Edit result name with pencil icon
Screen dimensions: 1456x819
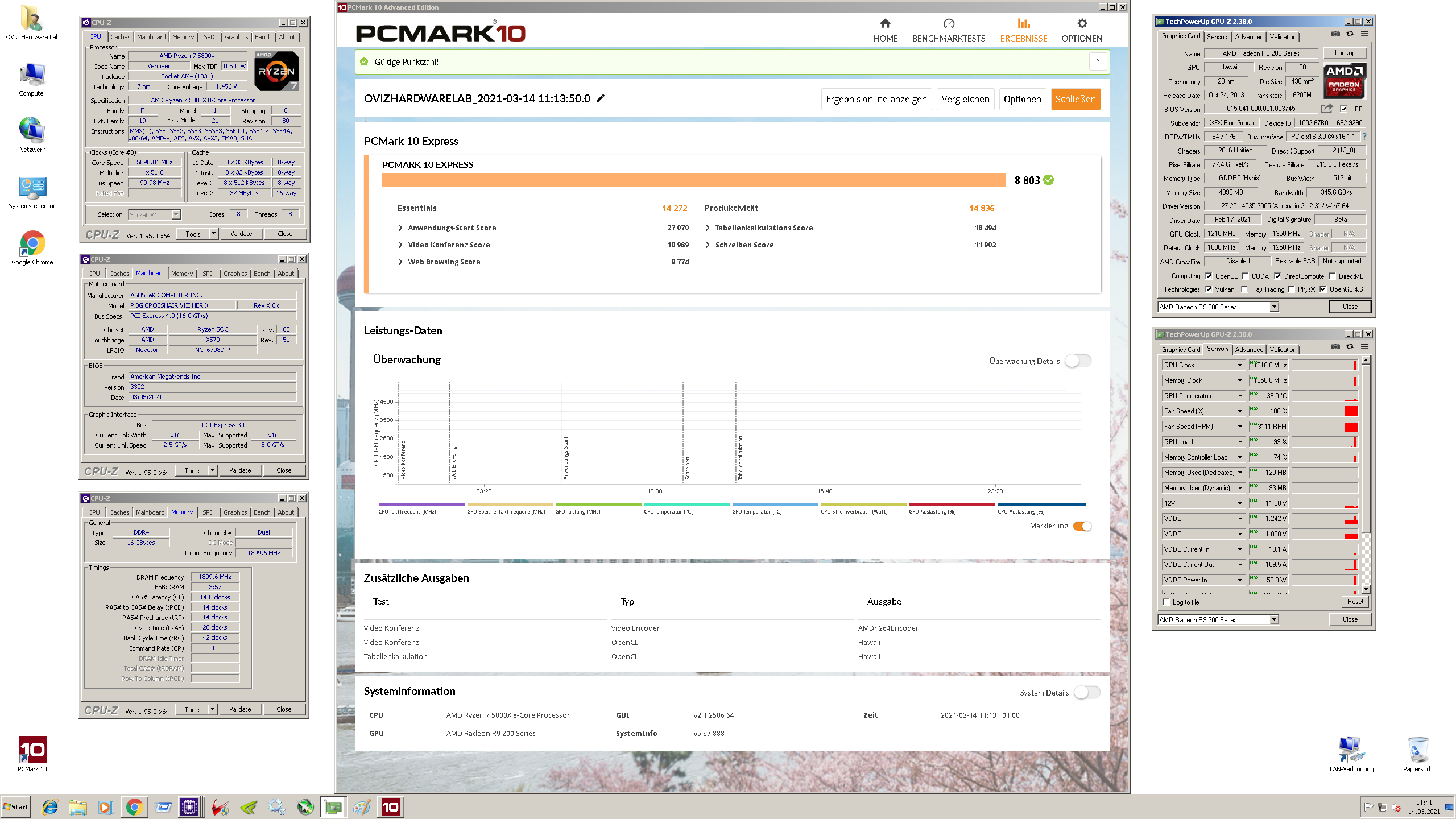[601, 98]
